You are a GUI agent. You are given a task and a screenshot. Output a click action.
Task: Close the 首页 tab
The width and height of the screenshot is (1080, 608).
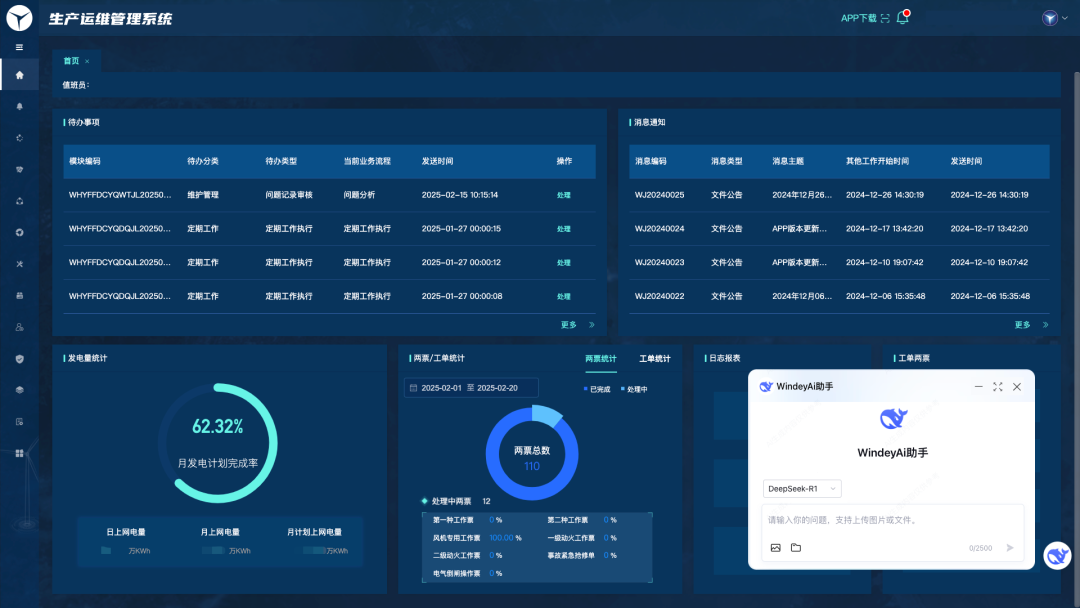pyautogui.click(x=87, y=61)
